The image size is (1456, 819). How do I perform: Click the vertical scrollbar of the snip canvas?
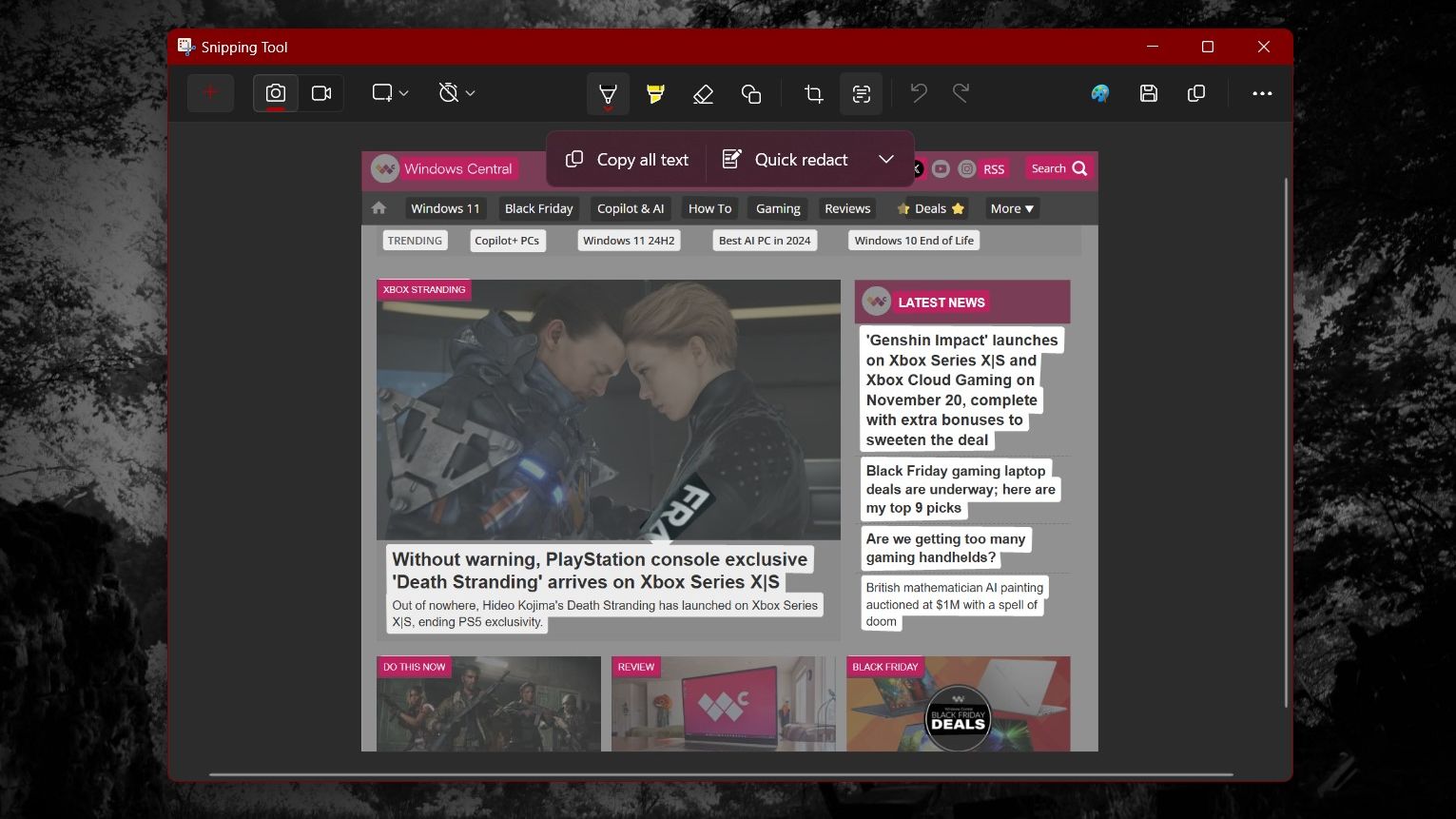[x=1286, y=442]
